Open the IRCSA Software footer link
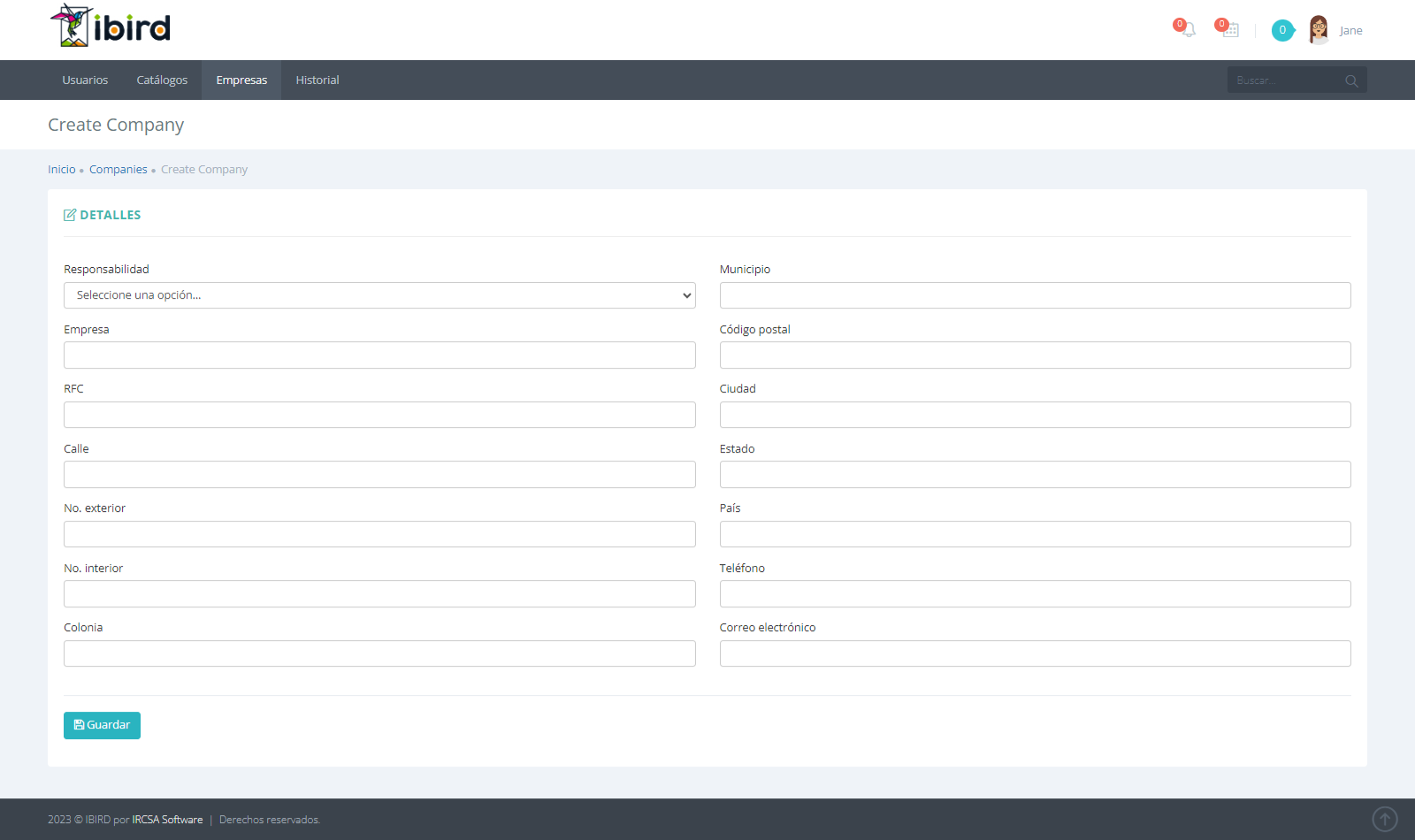1415x840 pixels. point(167,820)
